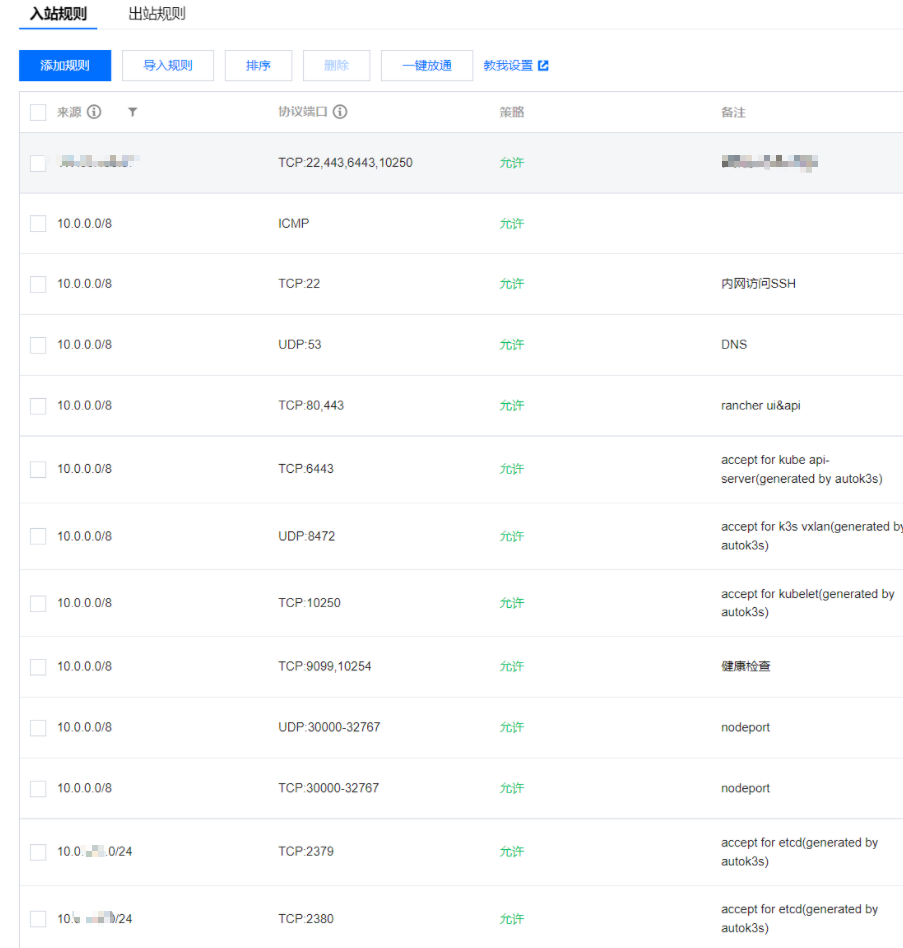Click the UDP:8472 port cell
903x948 pixels.
tap(306, 536)
